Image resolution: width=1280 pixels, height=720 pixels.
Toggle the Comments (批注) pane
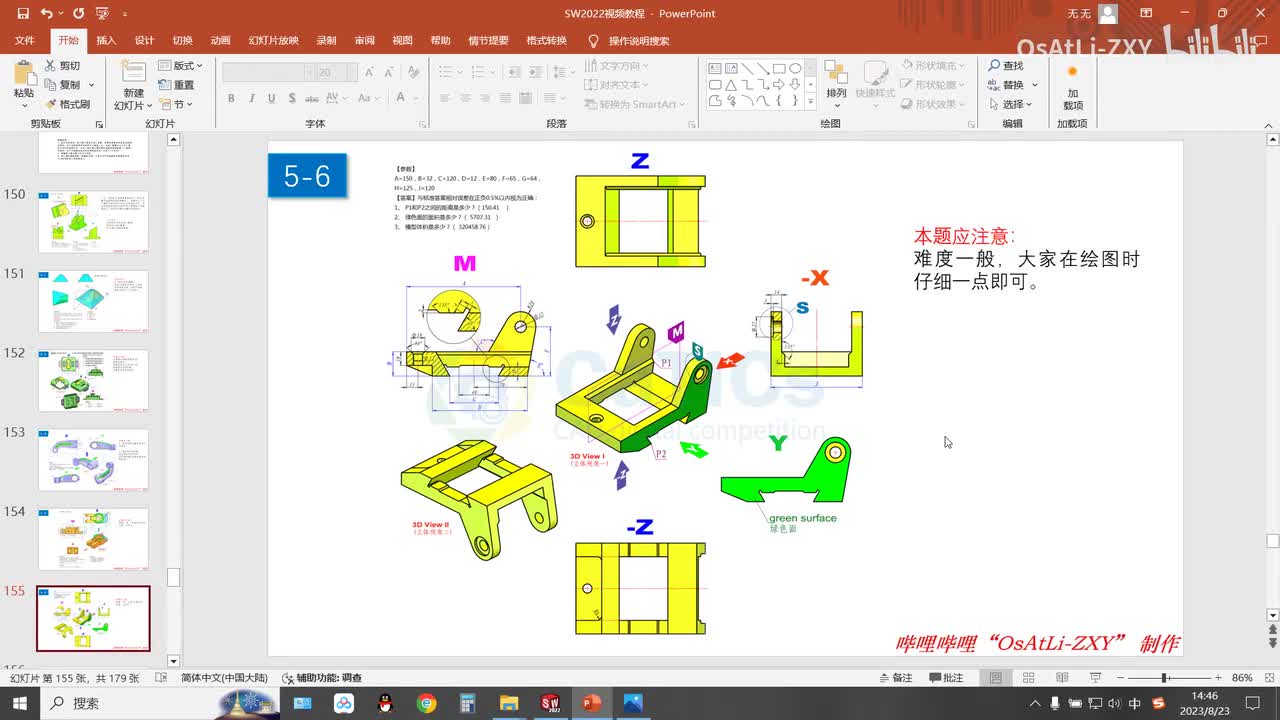945,678
